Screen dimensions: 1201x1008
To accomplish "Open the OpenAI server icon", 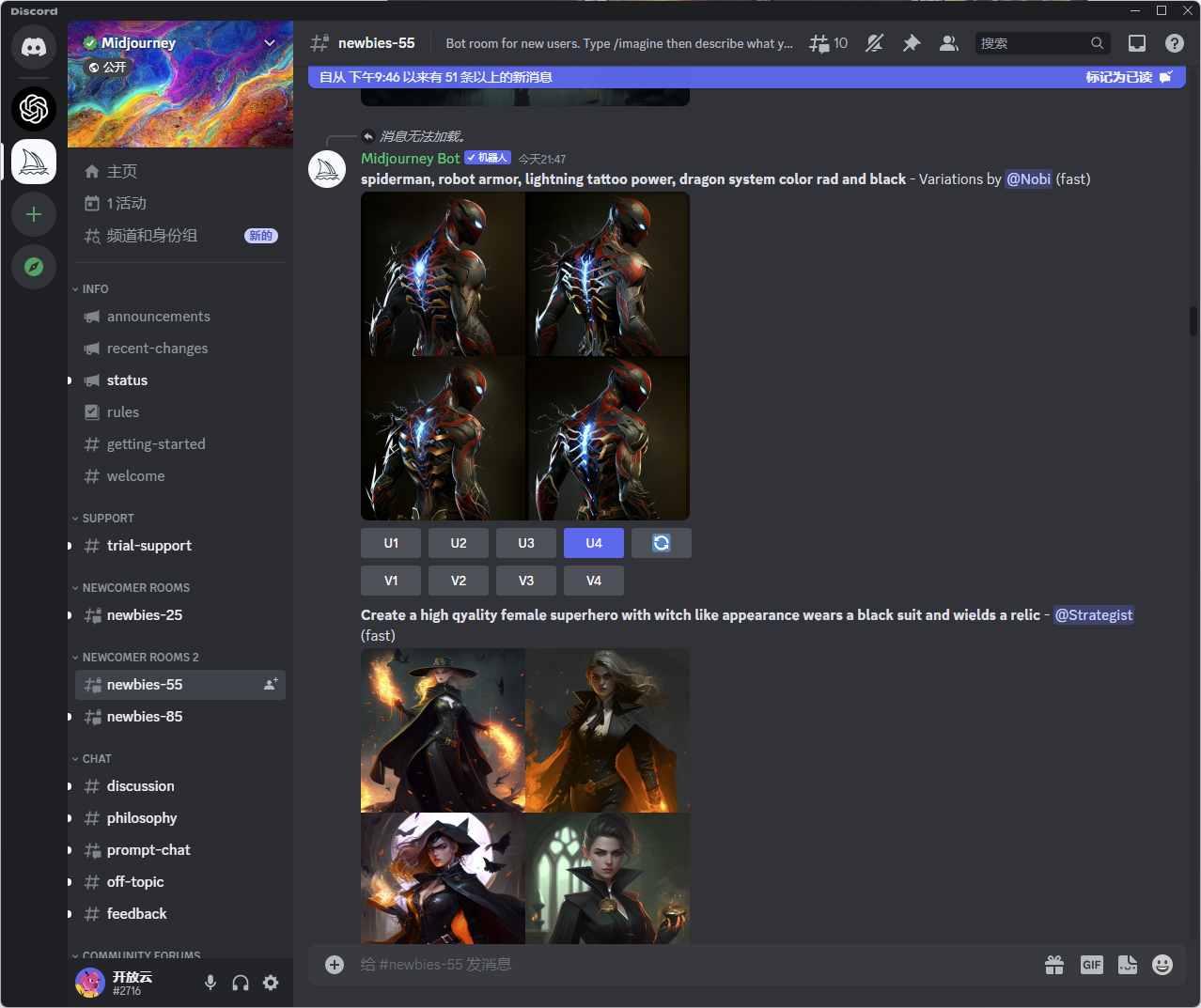I will pos(34,109).
